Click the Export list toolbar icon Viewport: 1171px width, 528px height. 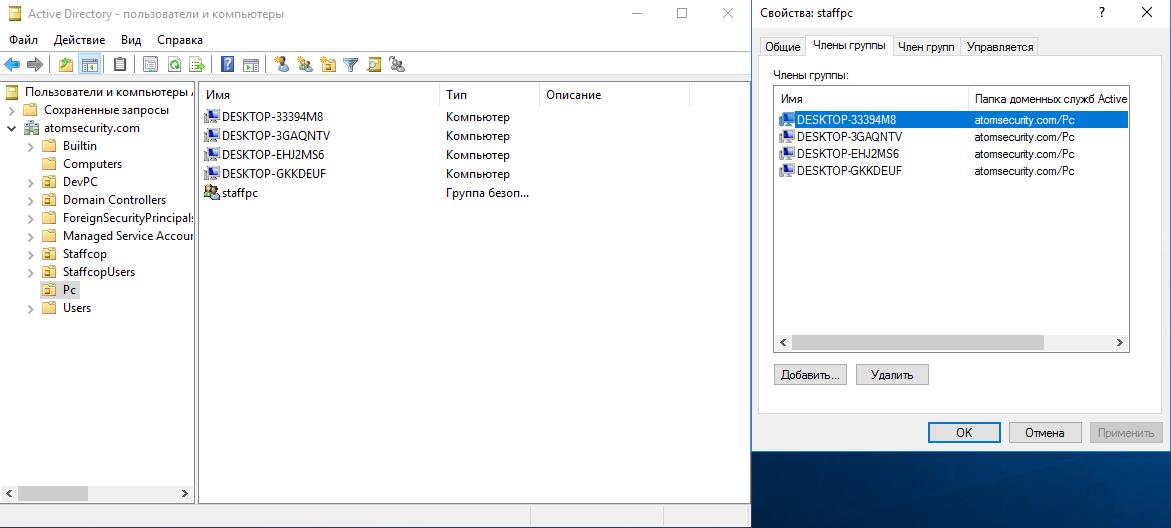coord(197,65)
